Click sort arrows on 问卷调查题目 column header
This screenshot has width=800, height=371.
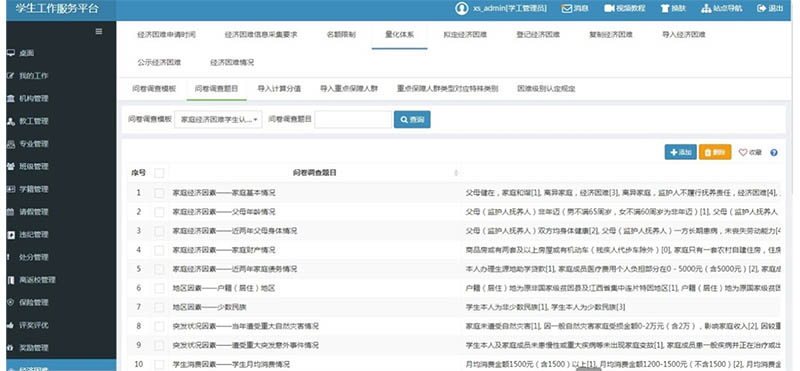[x=456, y=173]
